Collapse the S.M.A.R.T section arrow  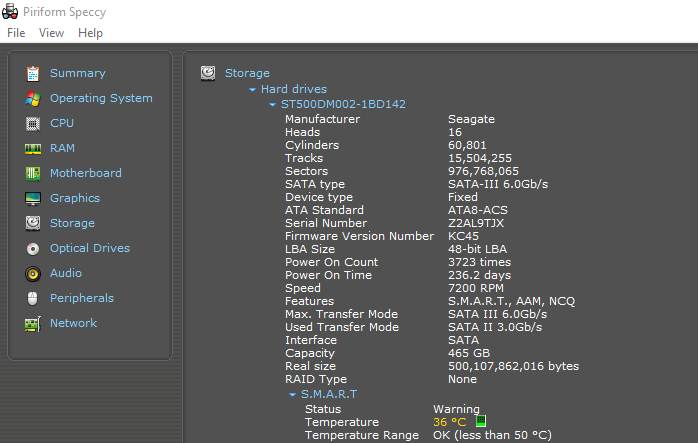pos(292,395)
